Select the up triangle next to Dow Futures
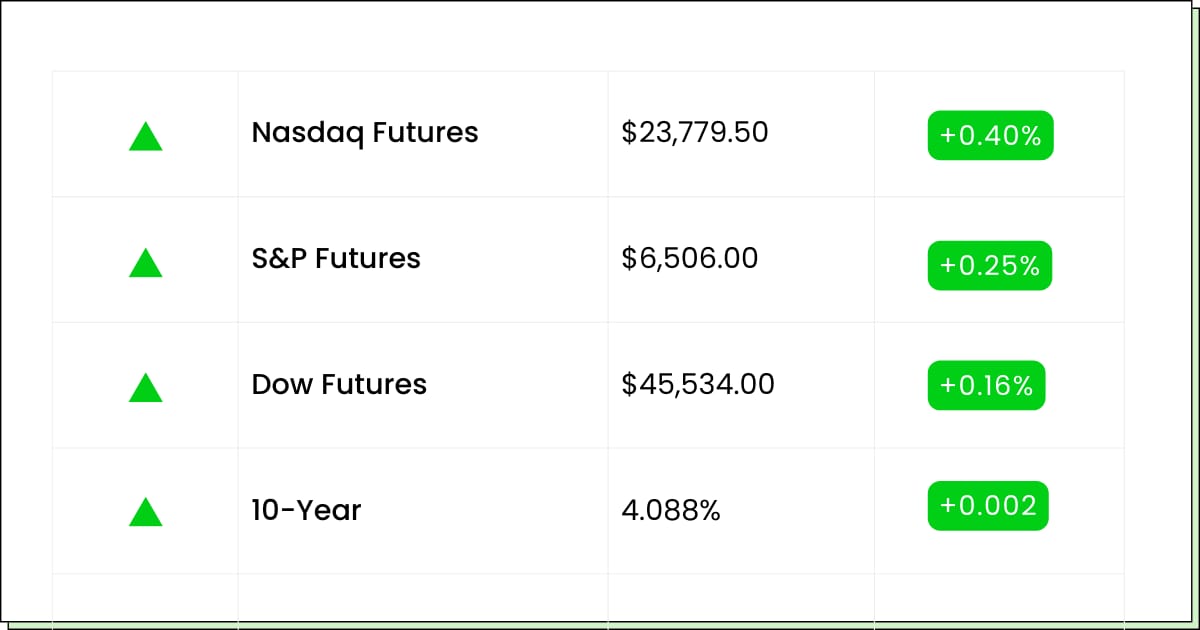 [x=145, y=388]
